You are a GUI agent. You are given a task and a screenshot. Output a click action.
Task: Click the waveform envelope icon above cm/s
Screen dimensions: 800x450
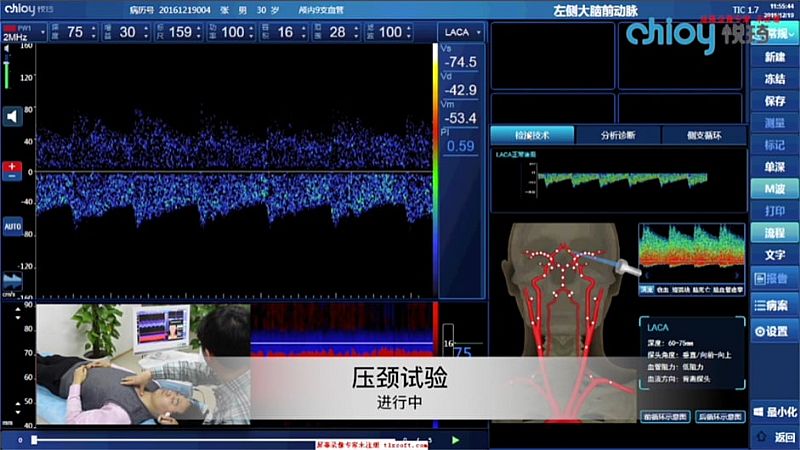coord(13,281)
